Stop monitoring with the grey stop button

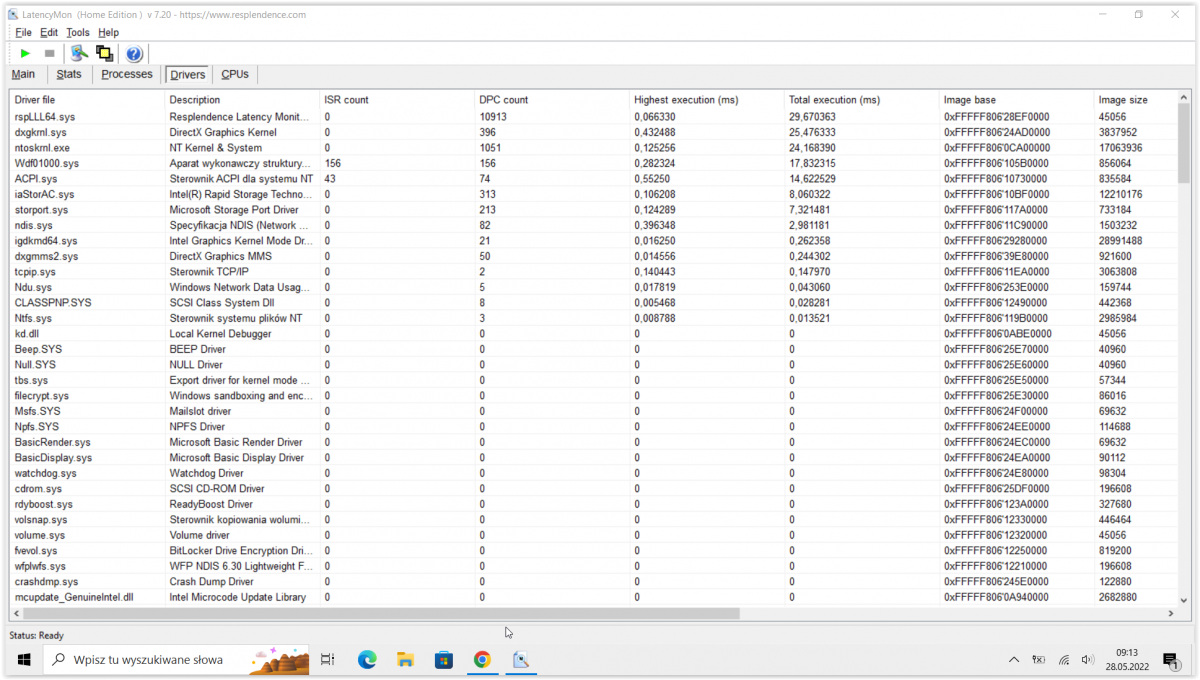click(x=49, y=53)
